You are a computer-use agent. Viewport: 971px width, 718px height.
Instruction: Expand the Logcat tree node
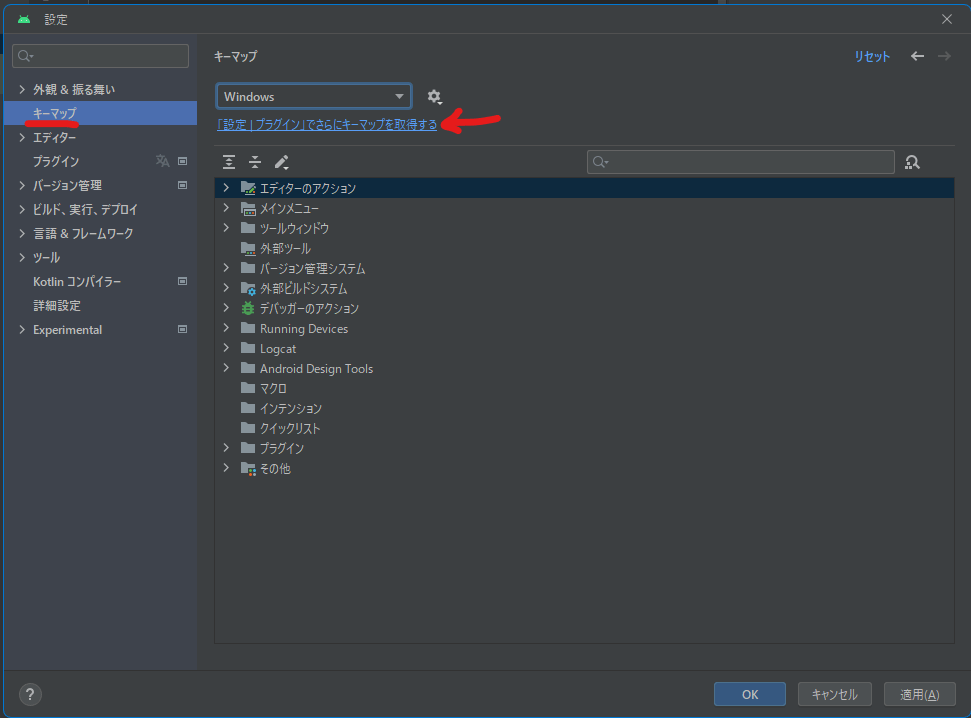pos(226,348)
